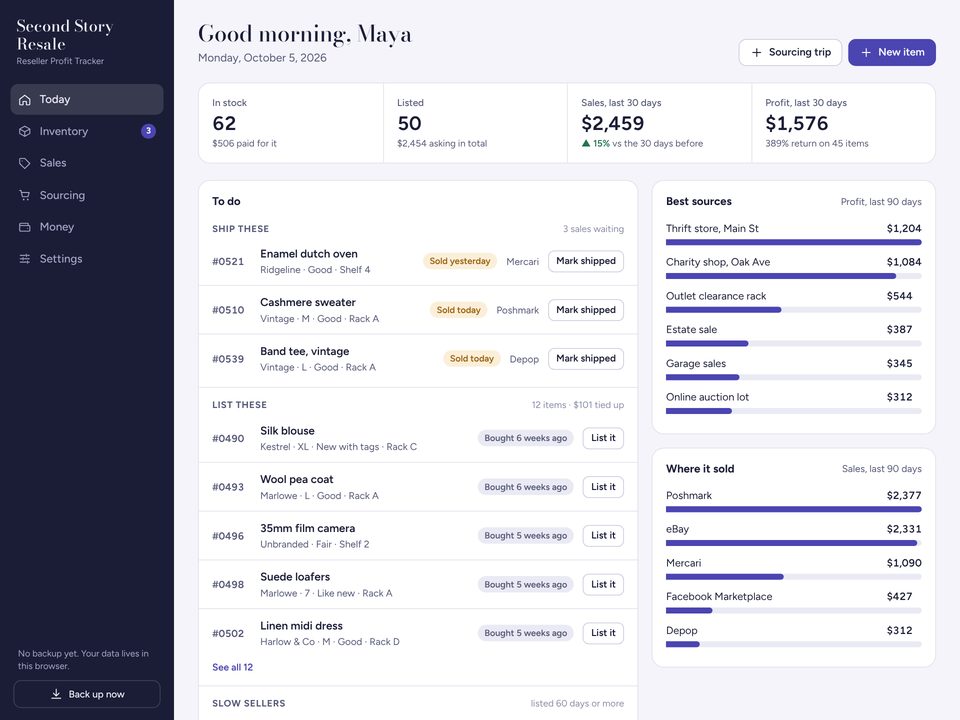Navigate to Sourcing in sidebar
This screenshot has height=720, width=960.
tap(87, 195)
